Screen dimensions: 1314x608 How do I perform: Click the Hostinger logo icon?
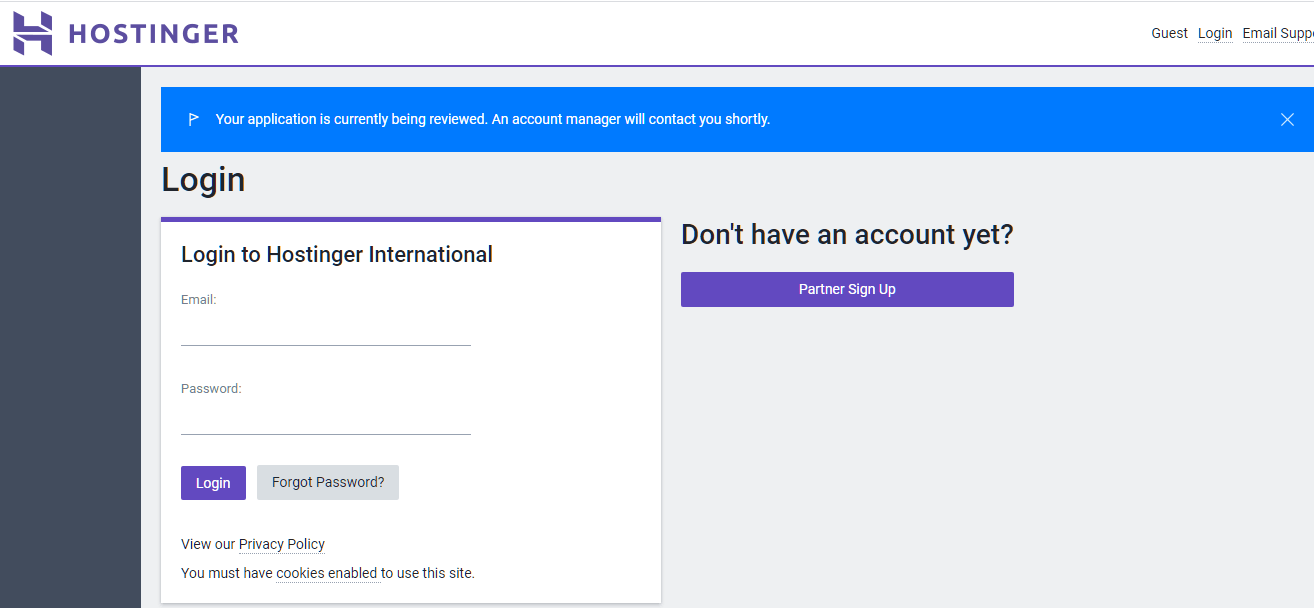tap(32, 33)
